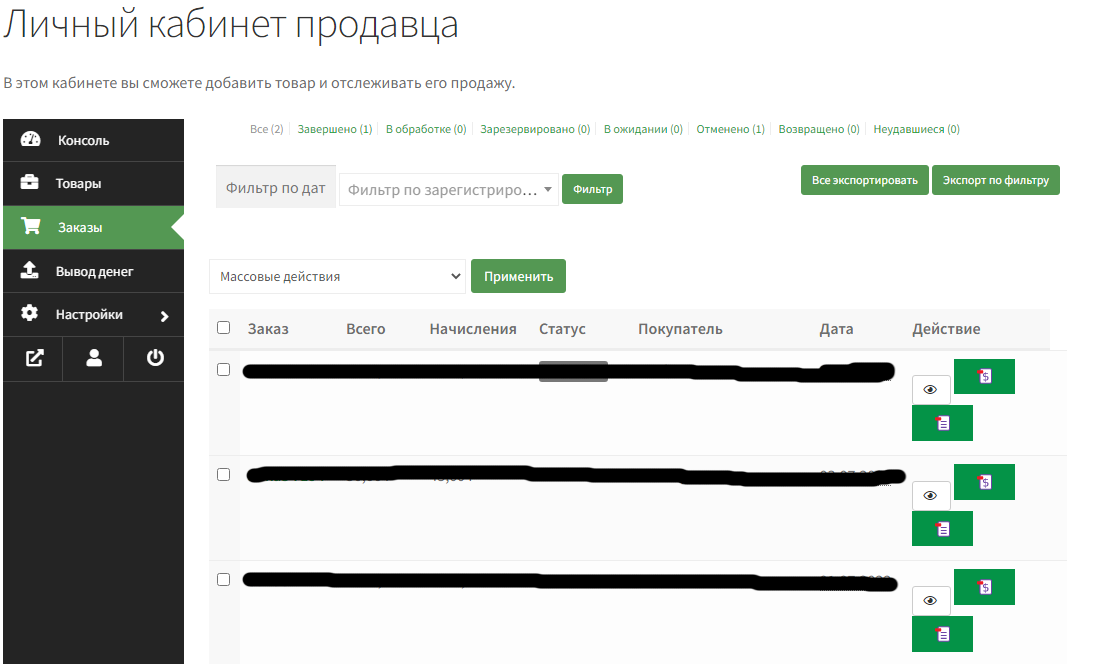Toggle the select-all checkbox in table header
1096x664 pixels.
tap(223, 328)
